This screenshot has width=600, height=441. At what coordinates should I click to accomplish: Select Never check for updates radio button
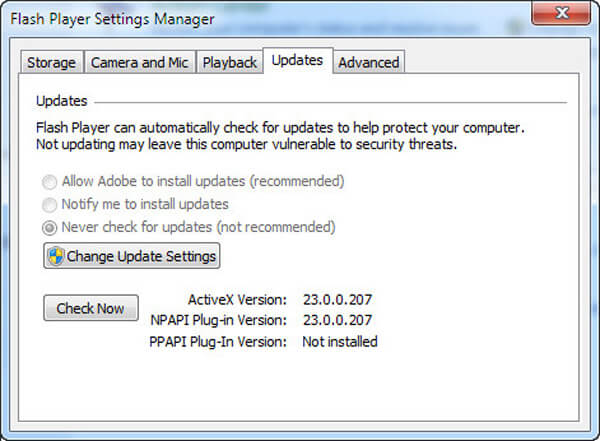[x=49, y=228]
